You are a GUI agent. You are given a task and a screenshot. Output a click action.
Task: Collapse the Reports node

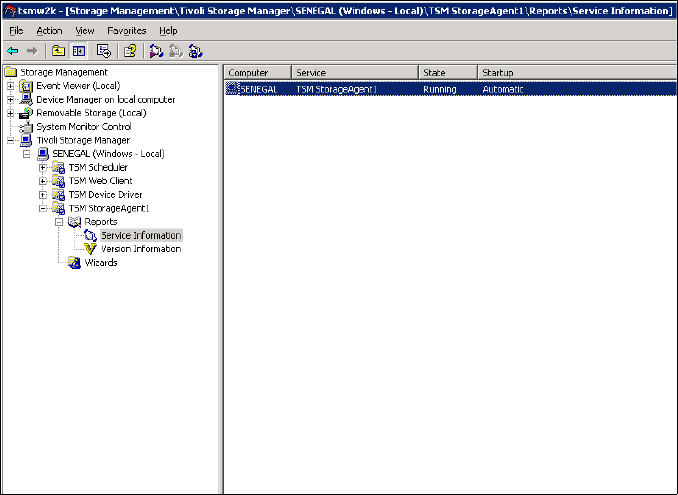click(x=58, y=222)
